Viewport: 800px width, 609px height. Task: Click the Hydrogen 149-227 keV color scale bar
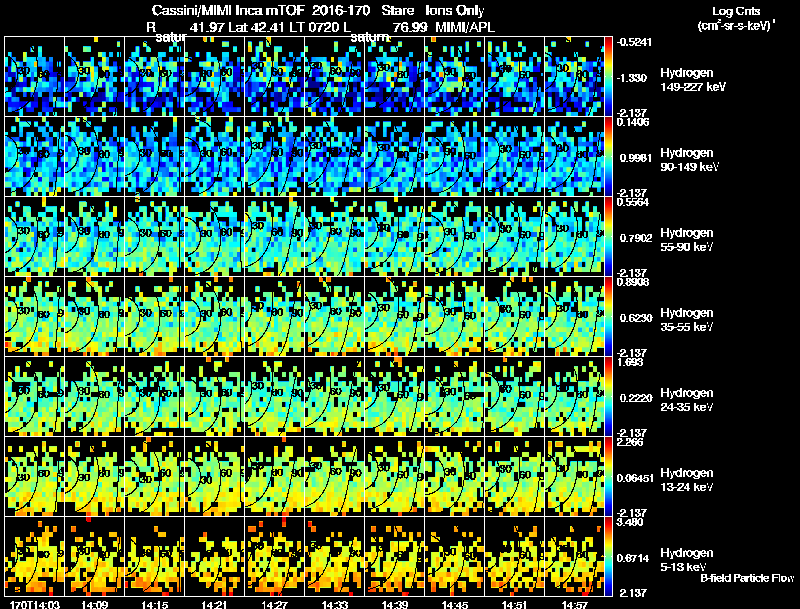[608, 77]
